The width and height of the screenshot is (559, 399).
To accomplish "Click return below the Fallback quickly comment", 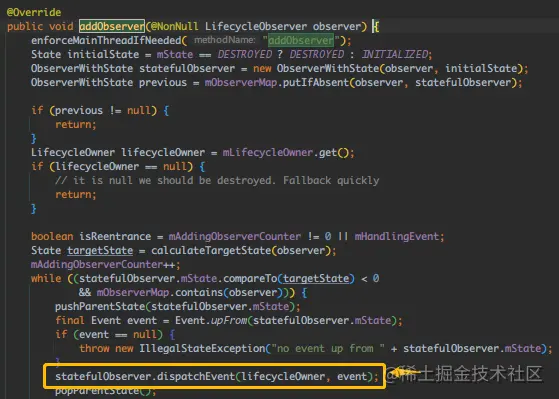I will coord(74,195).
